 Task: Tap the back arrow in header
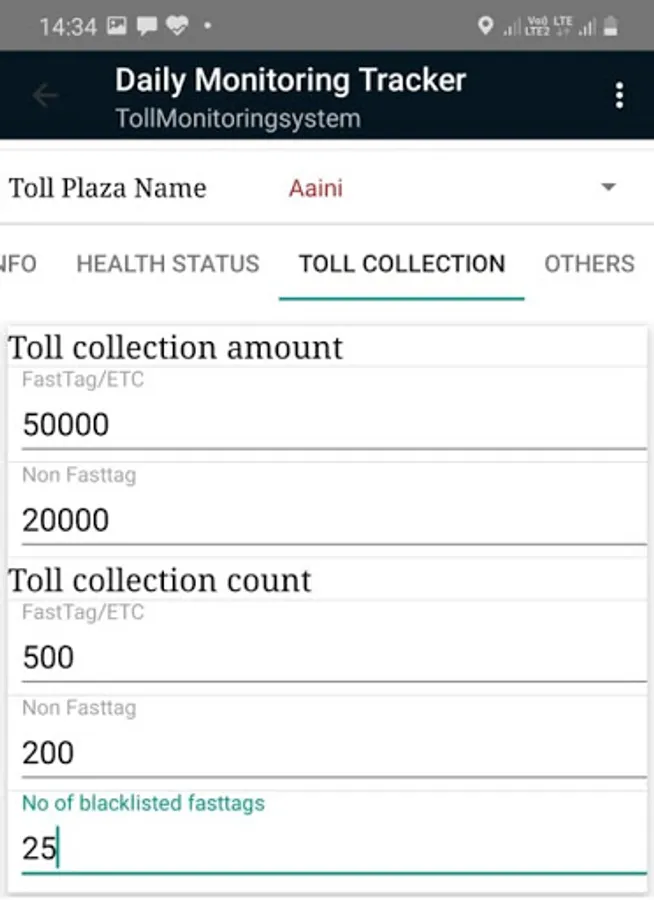[x=45, y=96]
